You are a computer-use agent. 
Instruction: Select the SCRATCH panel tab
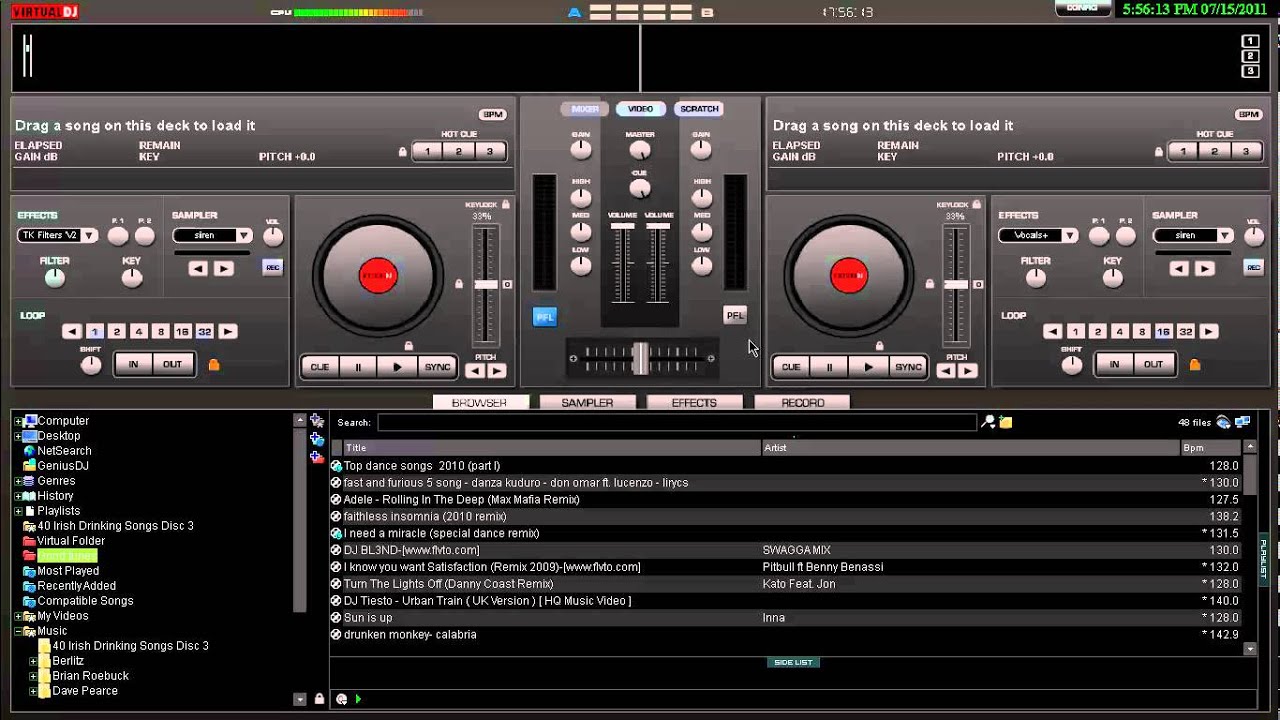click(x=699, y=109)
